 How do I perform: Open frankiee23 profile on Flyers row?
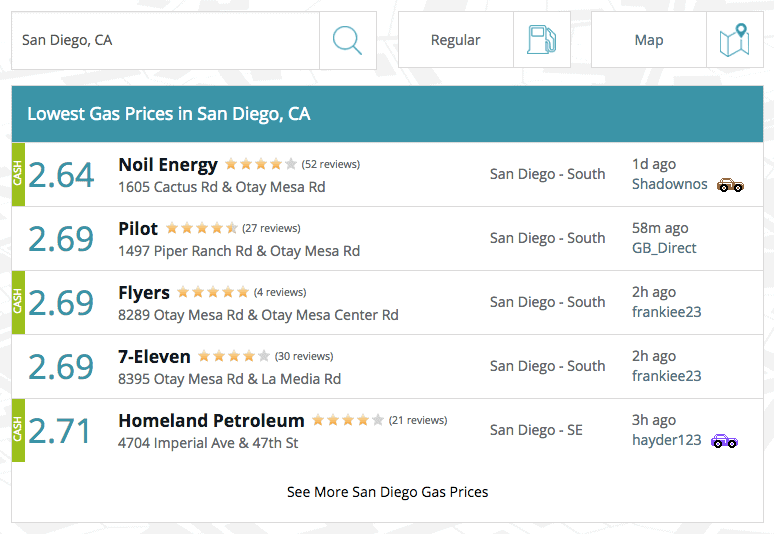[x=666, y=312]
